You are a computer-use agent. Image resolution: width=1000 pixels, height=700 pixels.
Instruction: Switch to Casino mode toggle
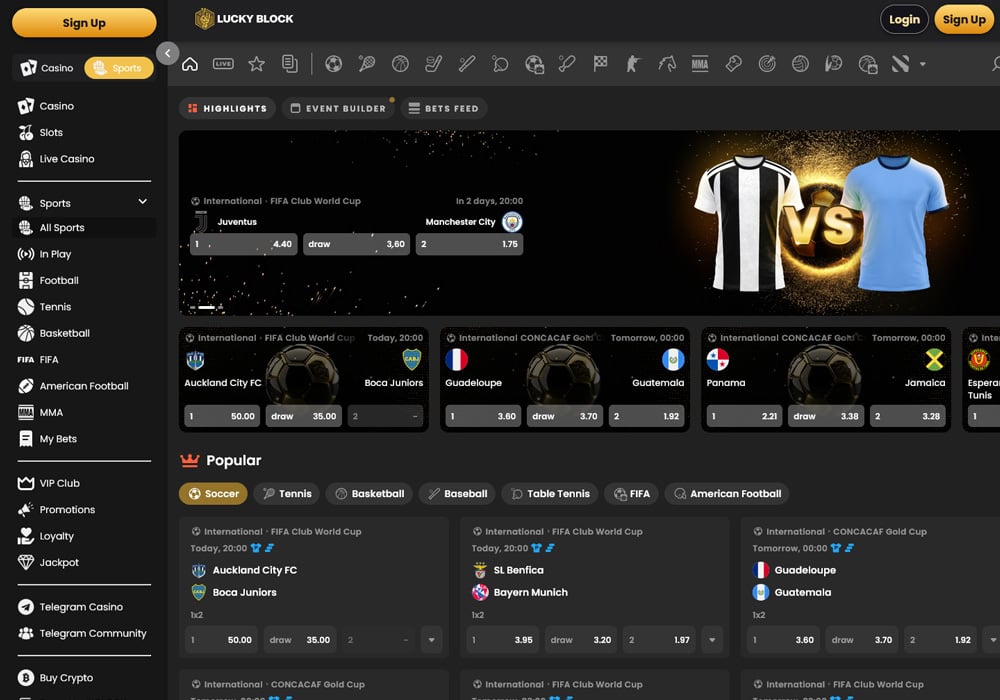[47, 68]
